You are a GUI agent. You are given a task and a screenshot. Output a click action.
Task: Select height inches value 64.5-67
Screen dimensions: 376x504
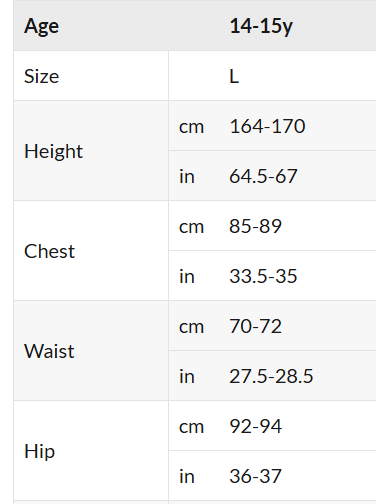[x=263, y=176]
